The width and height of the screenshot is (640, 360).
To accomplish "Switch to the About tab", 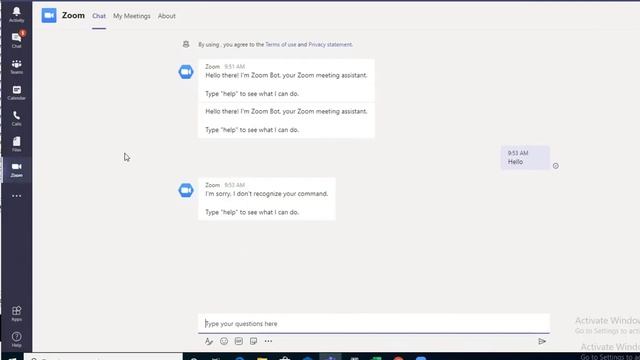I will click(x=167, y=16).
